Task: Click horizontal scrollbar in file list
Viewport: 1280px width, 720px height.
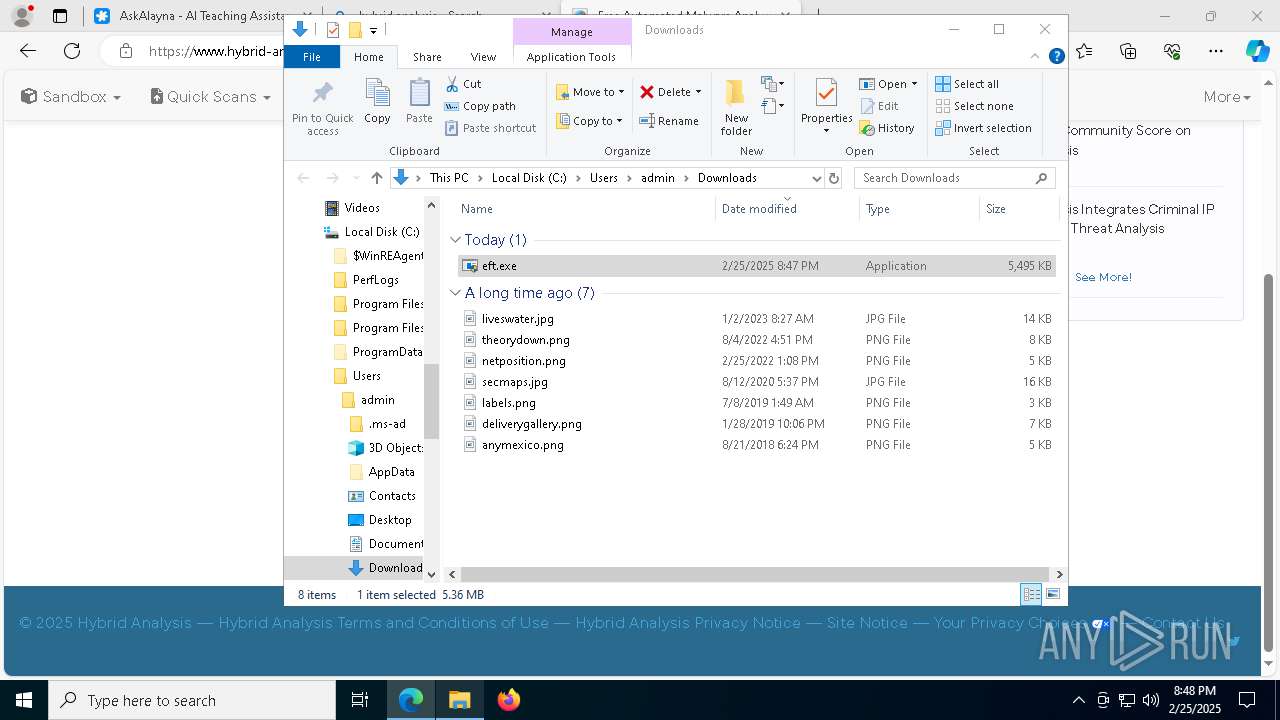Action: pos(756,575)
